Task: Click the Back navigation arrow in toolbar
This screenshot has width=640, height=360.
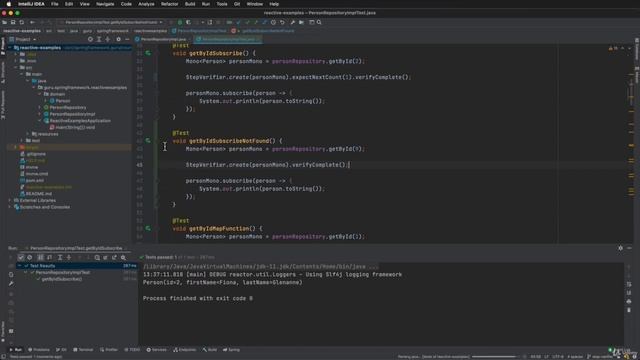Action: pos(32,22)
